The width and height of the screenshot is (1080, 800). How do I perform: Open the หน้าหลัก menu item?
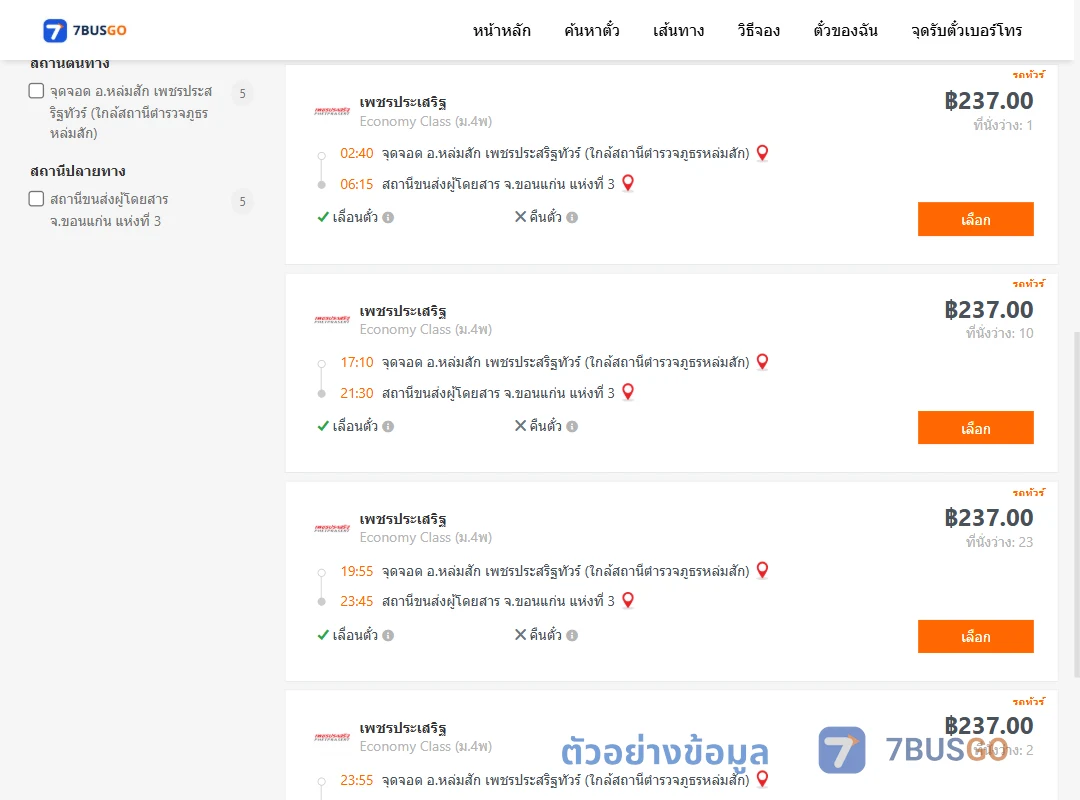tap(501, 30)
